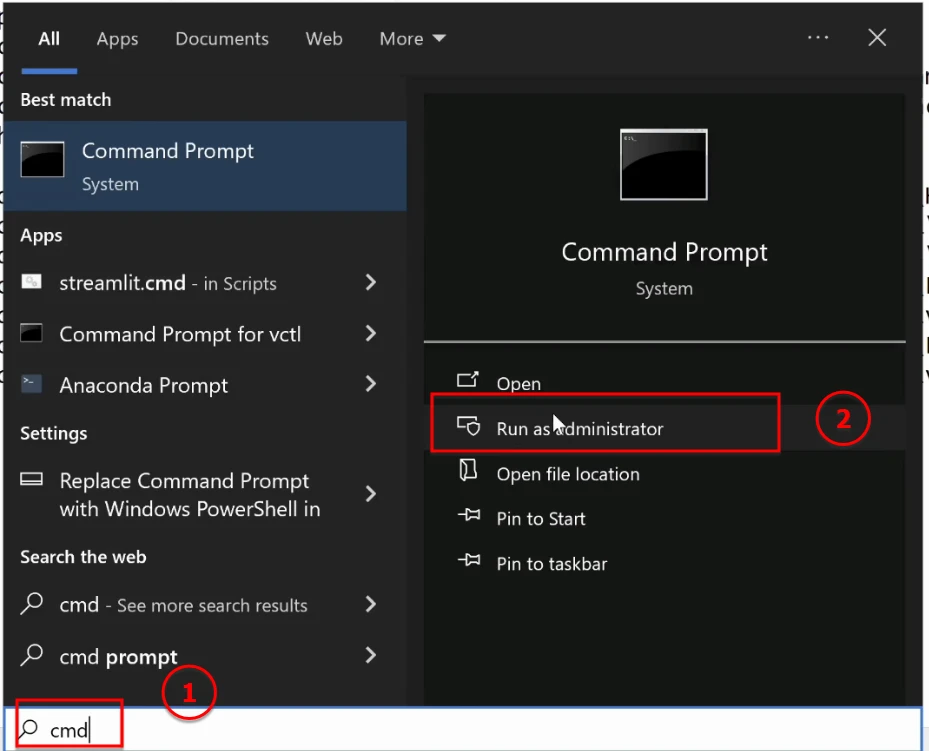Viewport: 929px width, 751px height.
Task: Select the Anaconda Prompt icon
Action: coord(33,384)
